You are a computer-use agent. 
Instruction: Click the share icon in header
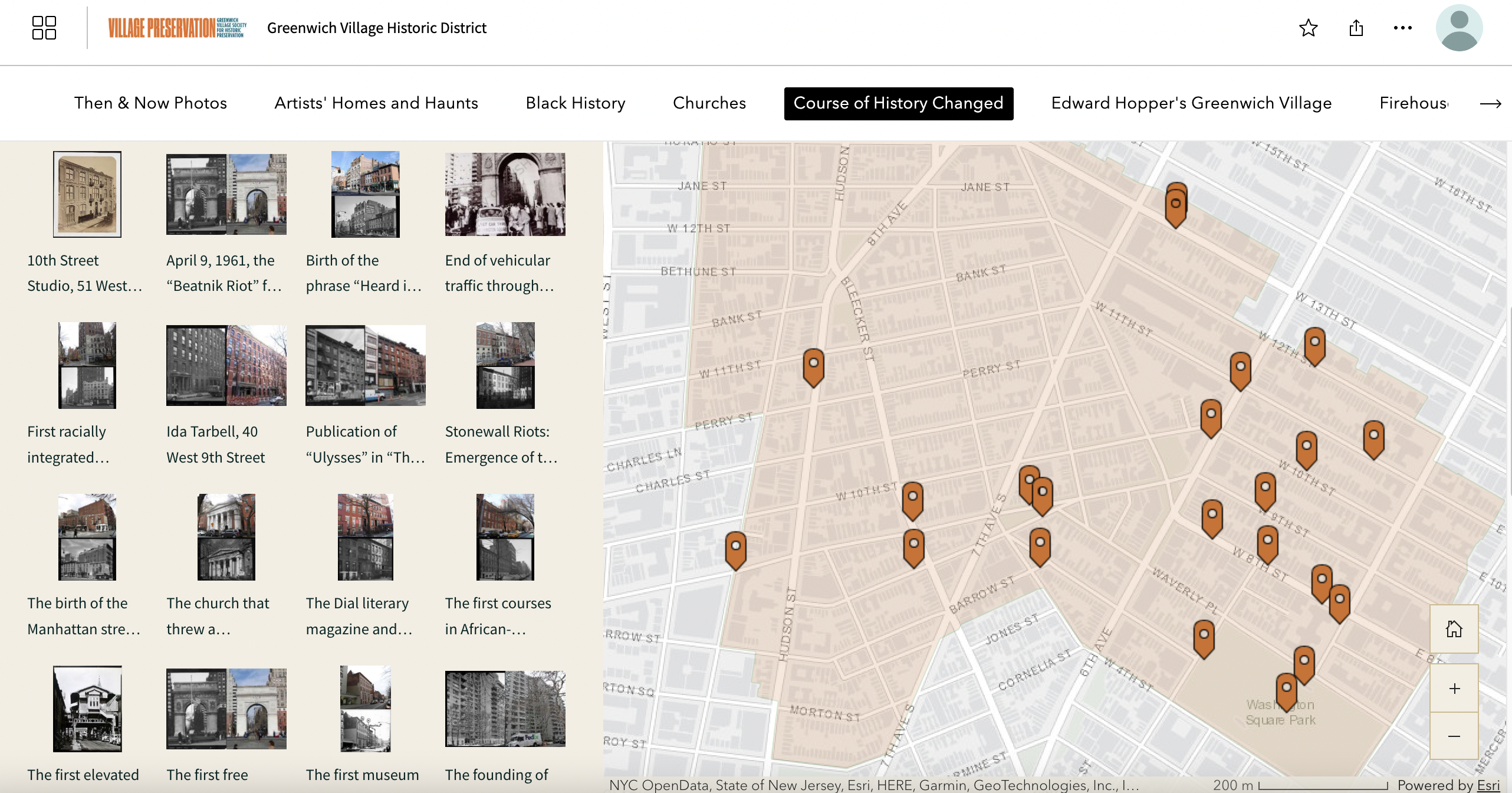(1356, 28)
